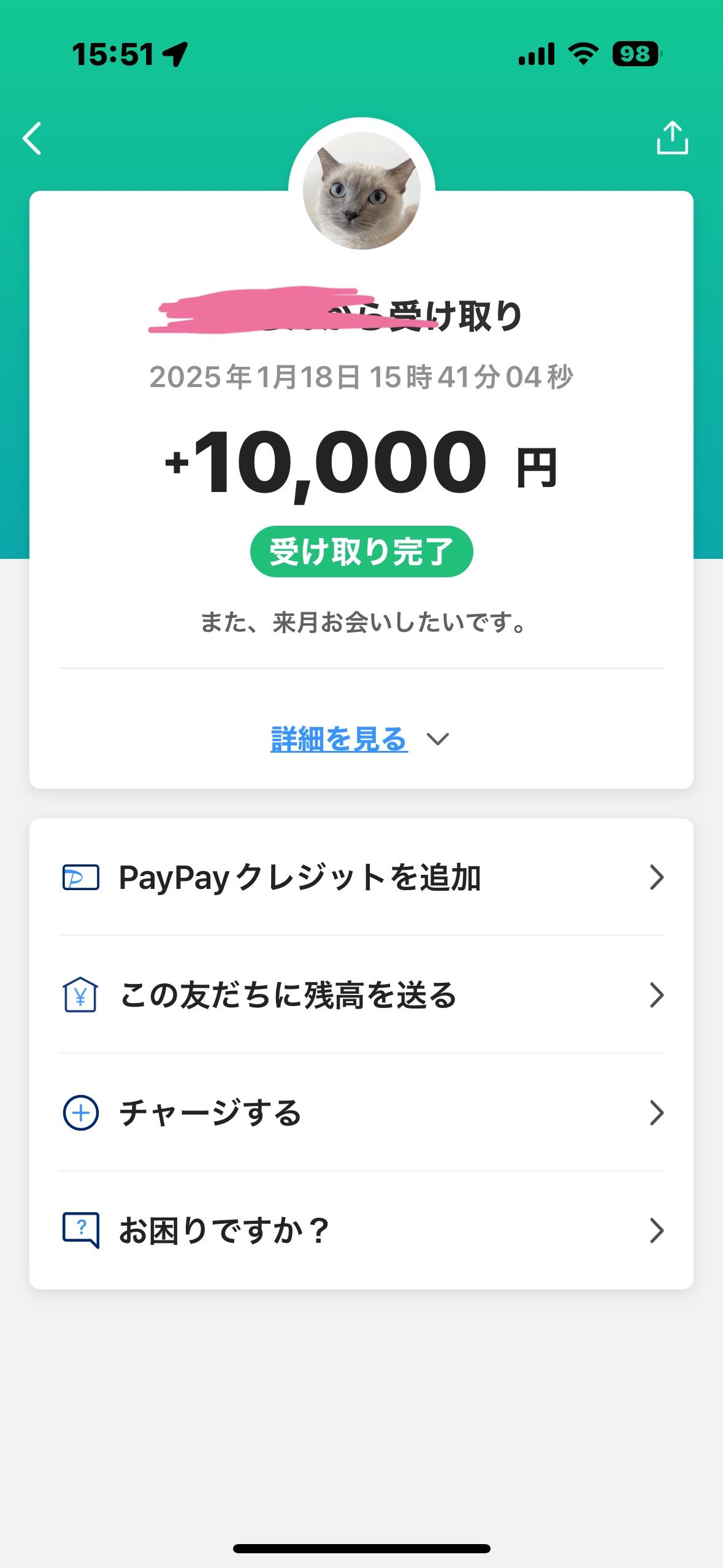Tap the chevron beside チャージする
The image size is (723, 1568).
657,1113
